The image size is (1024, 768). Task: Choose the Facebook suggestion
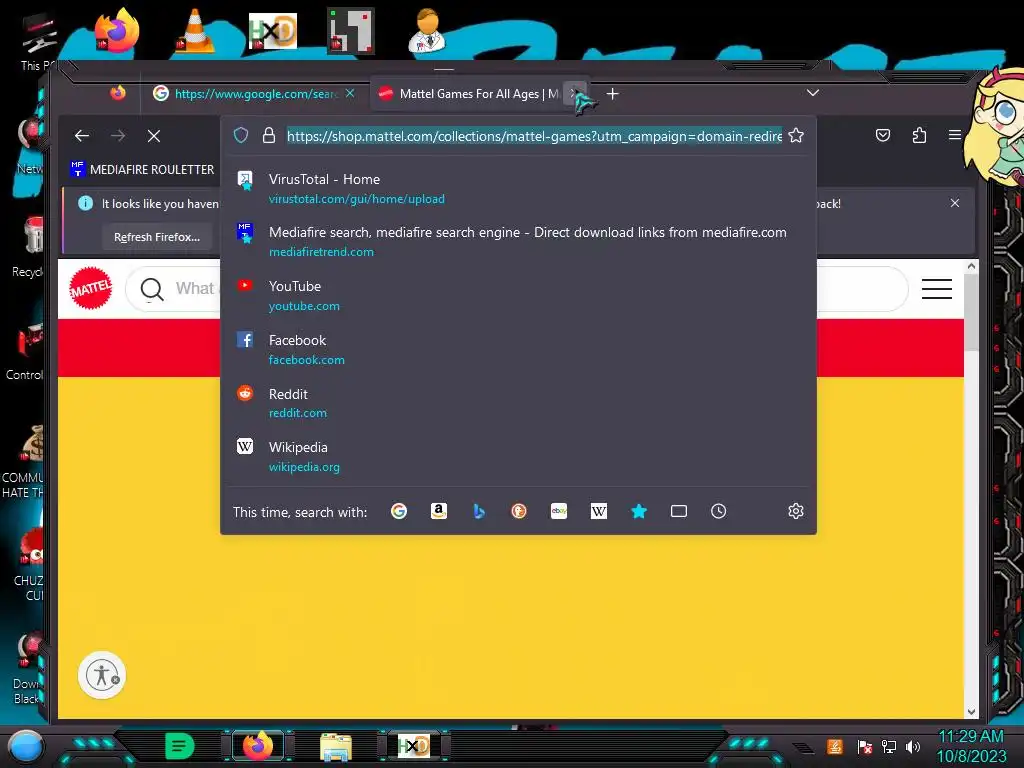click(519, 349)
